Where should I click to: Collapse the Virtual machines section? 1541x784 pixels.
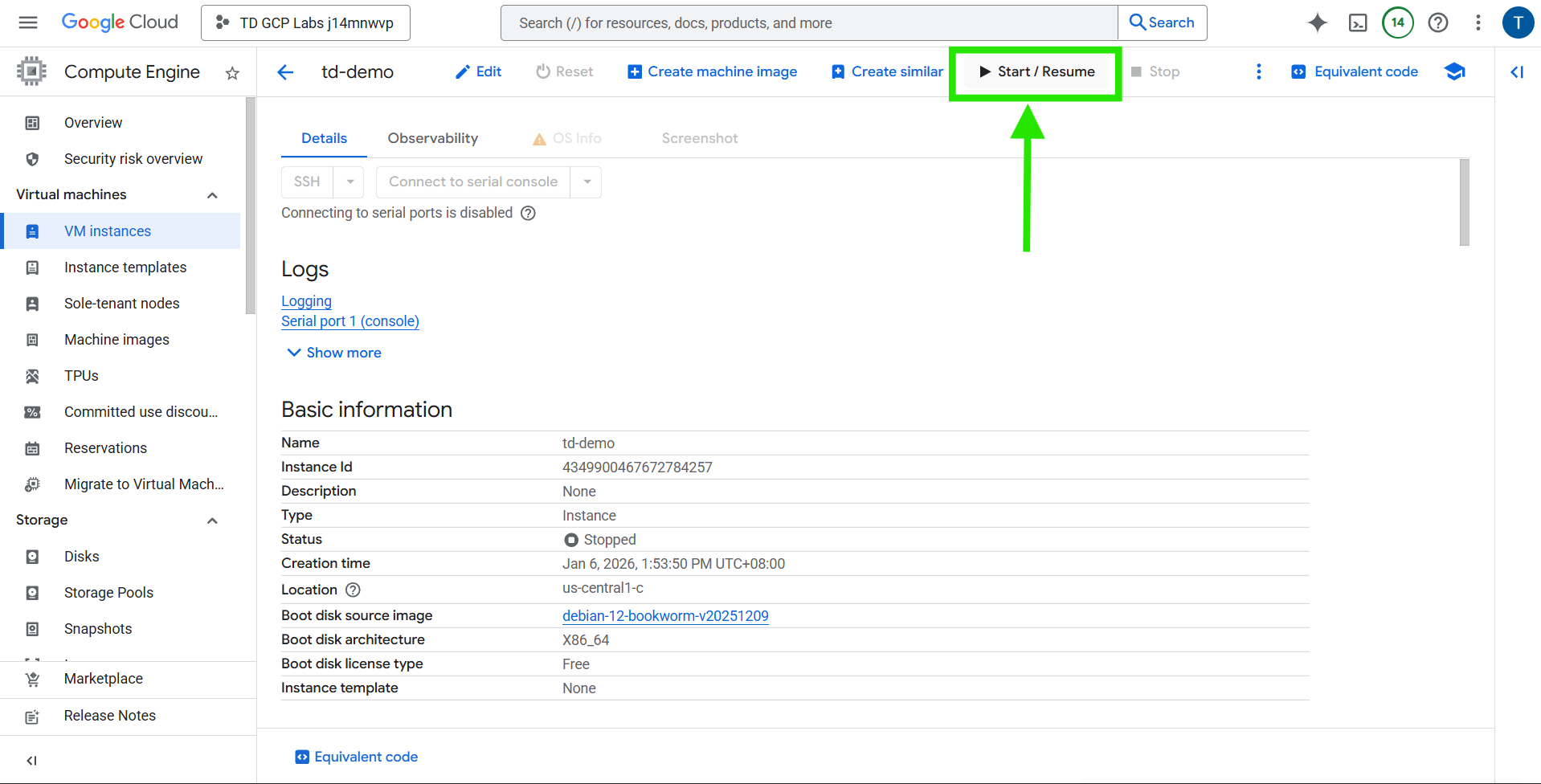pyautogui.click(x=212, y=195)
